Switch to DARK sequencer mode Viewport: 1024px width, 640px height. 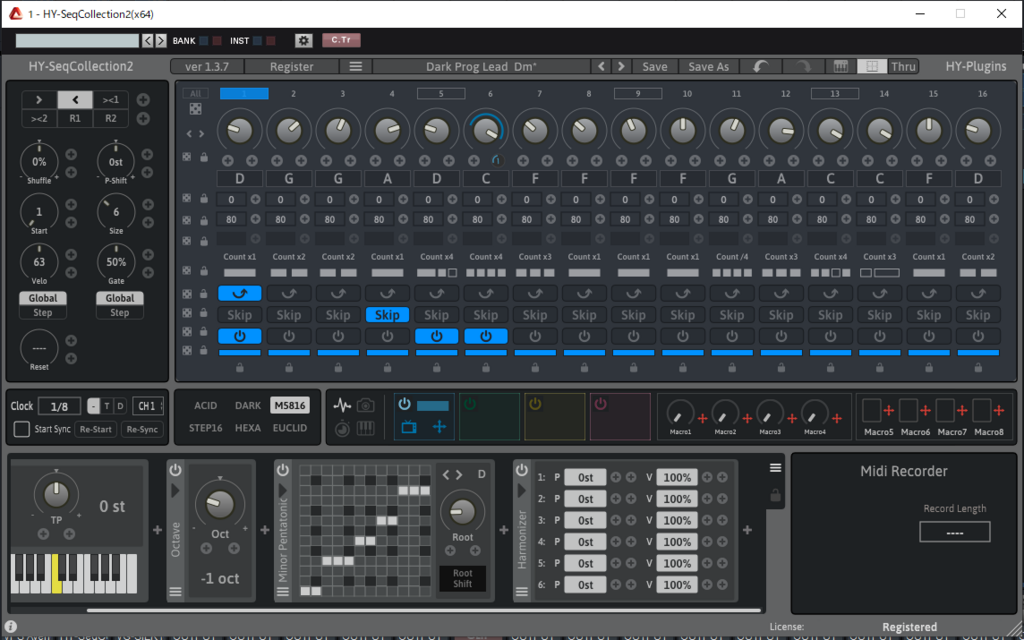click(x=248, y=406)
